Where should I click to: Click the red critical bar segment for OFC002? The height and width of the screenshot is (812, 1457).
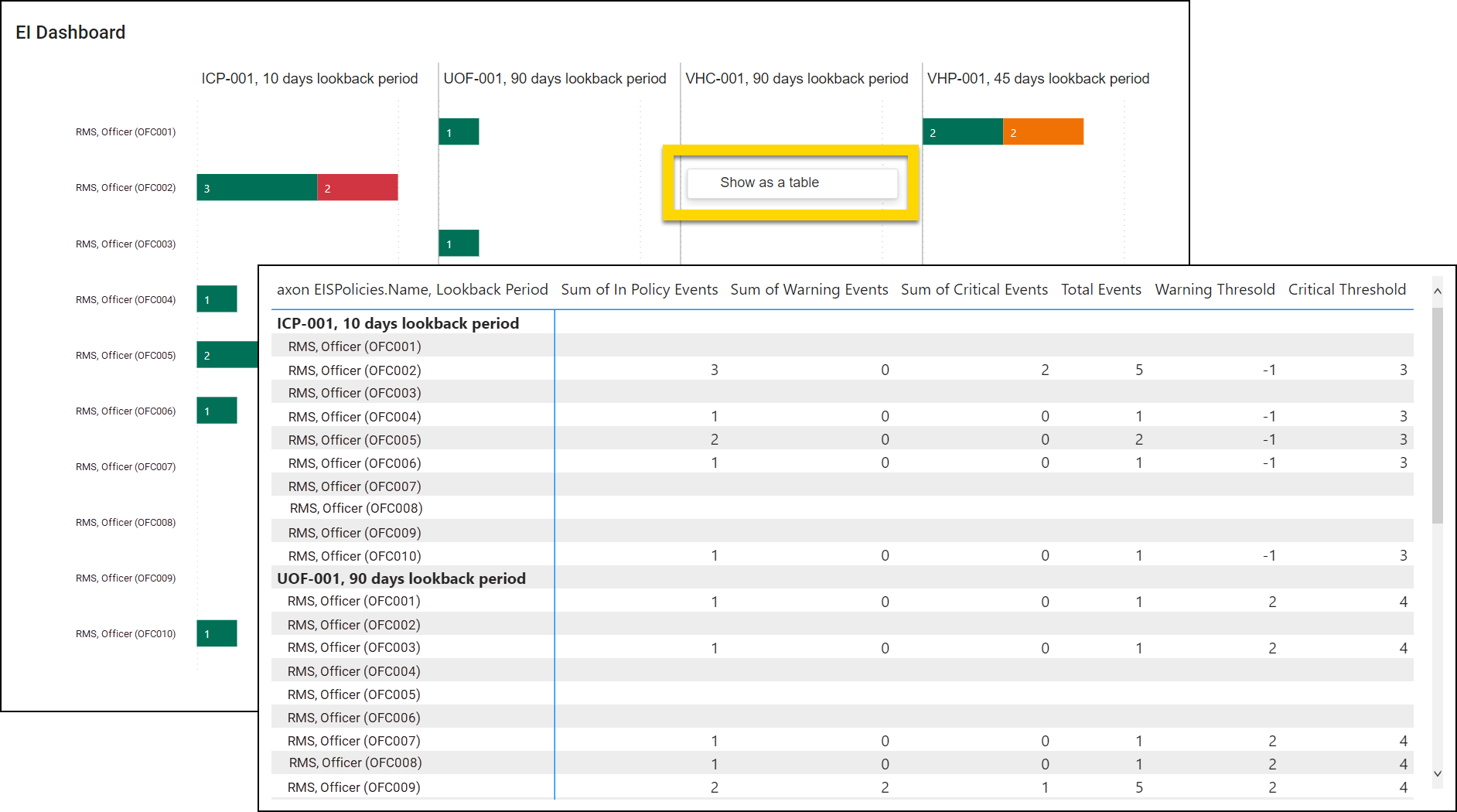pyautogui.click(x=357, y=188)
